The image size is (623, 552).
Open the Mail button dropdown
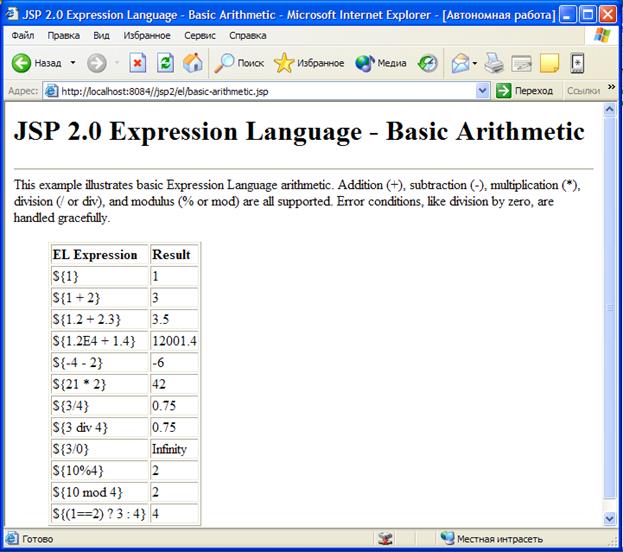point(475,63)
